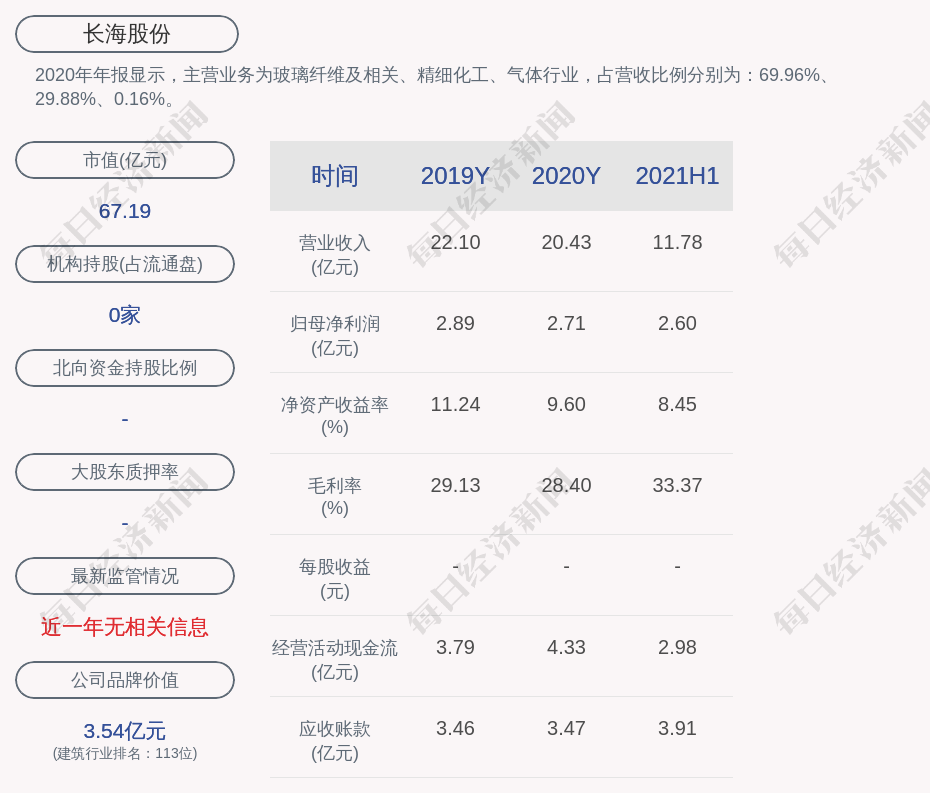930x793 pixels.
Task: Select the 北向资金持股比例 label pill
Action: [125, 368]
